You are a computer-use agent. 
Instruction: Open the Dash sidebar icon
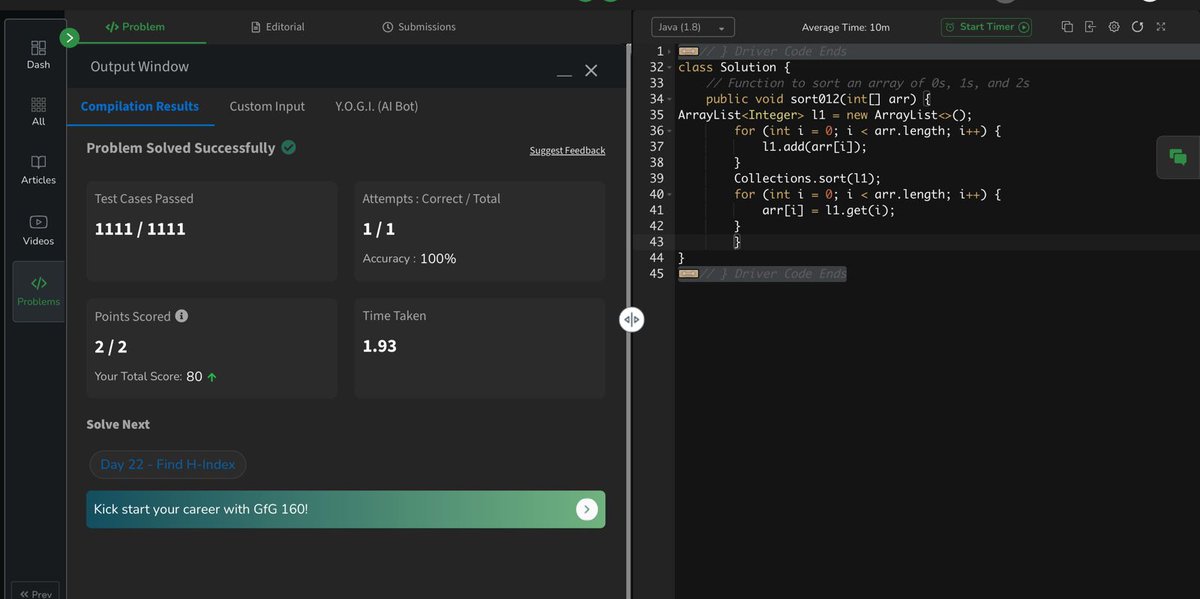click(x=38, y=47)
